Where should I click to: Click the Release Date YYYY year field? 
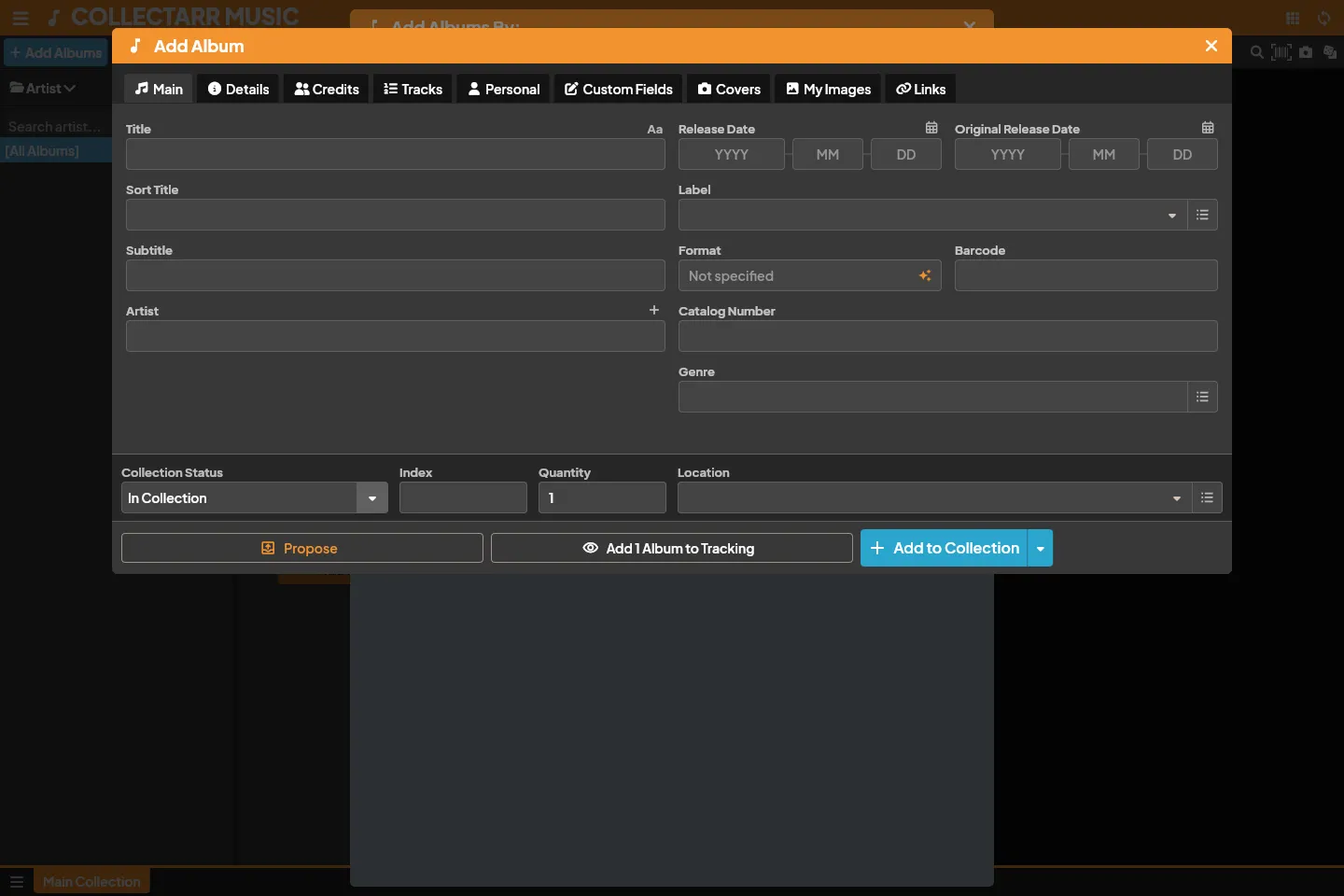[732, 154]
